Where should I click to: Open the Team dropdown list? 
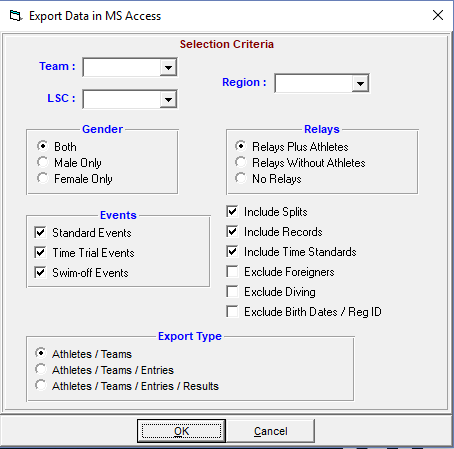(x=168, y=67)
